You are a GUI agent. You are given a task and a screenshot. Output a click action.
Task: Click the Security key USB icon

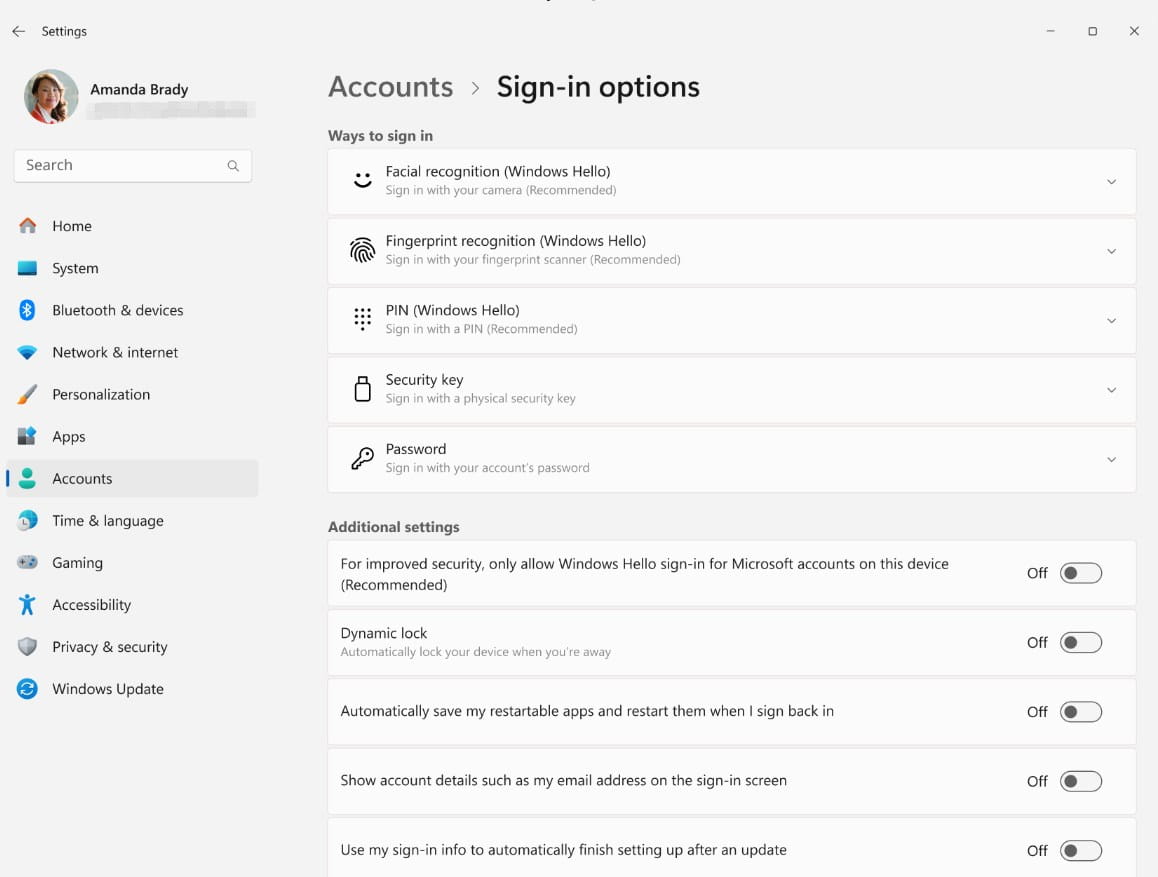pyautogui.click(x=362, y=388)
